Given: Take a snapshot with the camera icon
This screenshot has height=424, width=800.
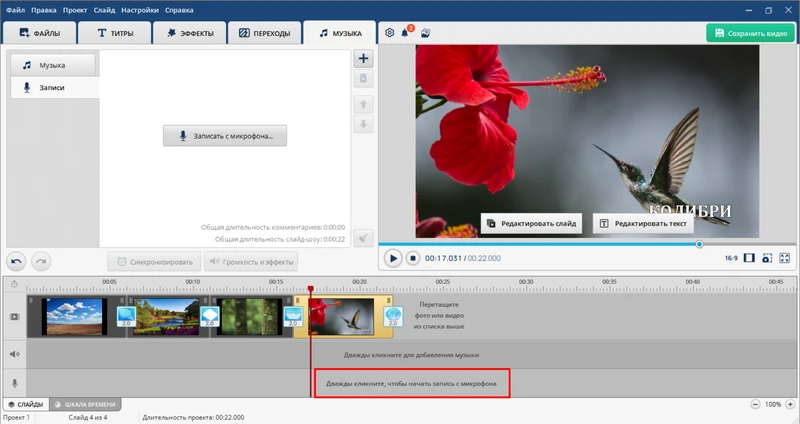Looking at the screenshot, I should pyautogui.click(x=767, y=258).
